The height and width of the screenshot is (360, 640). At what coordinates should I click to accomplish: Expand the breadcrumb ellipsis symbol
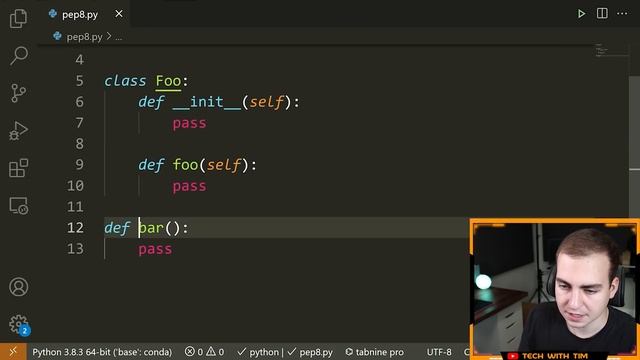[118, 37]
